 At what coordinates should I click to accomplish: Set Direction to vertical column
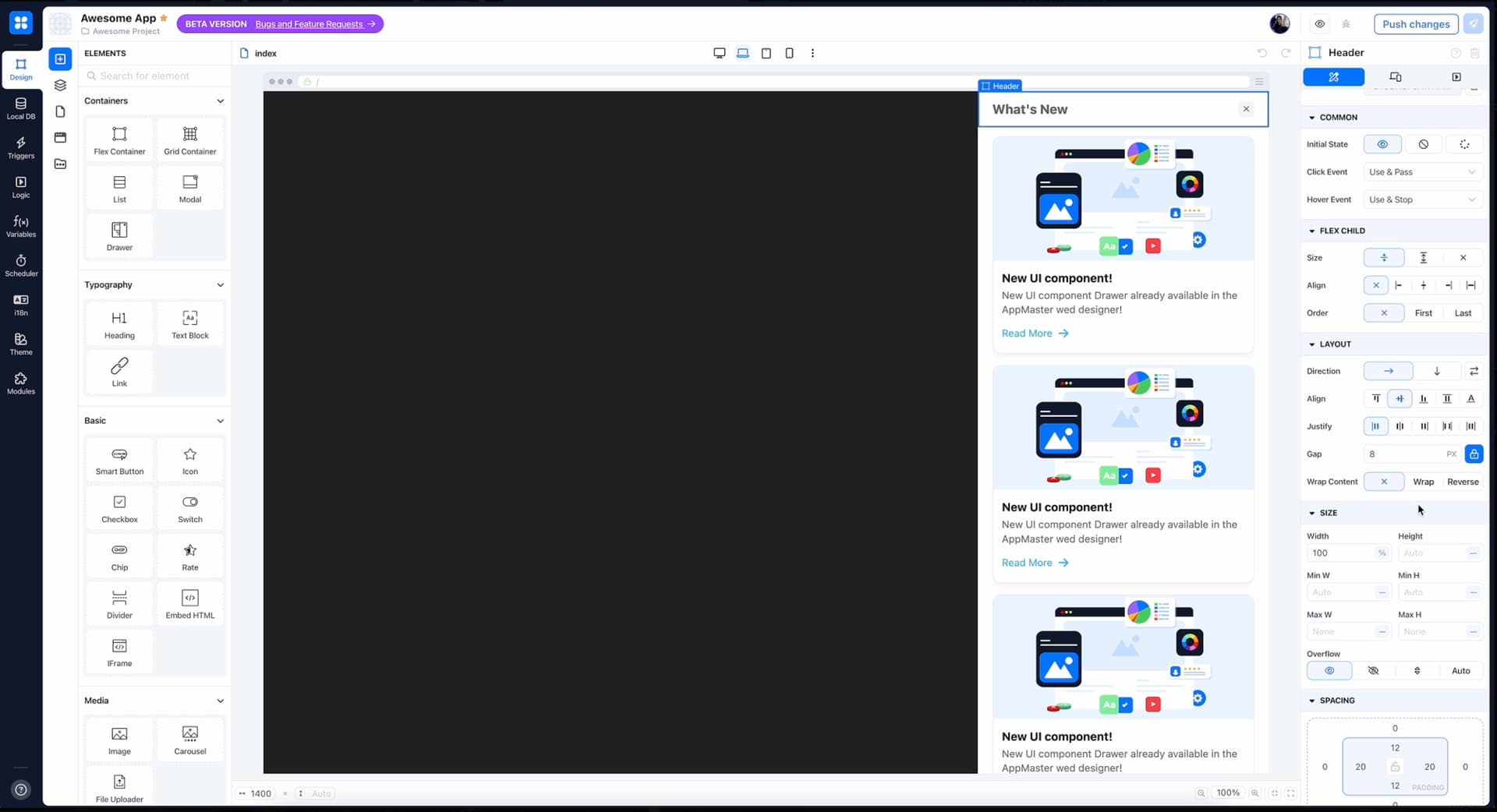click(1437, 371)
